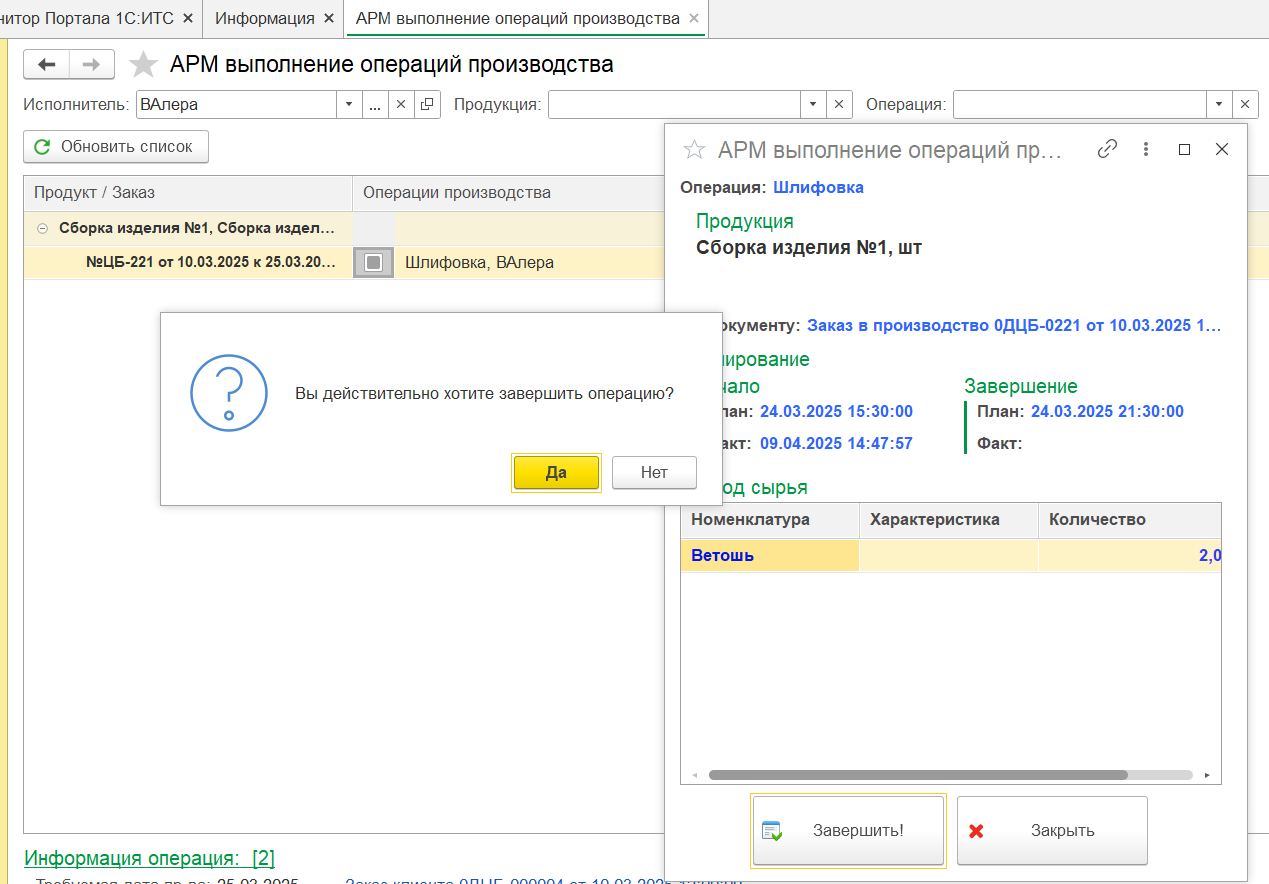Switch to the Информация tab

[264, 18]
